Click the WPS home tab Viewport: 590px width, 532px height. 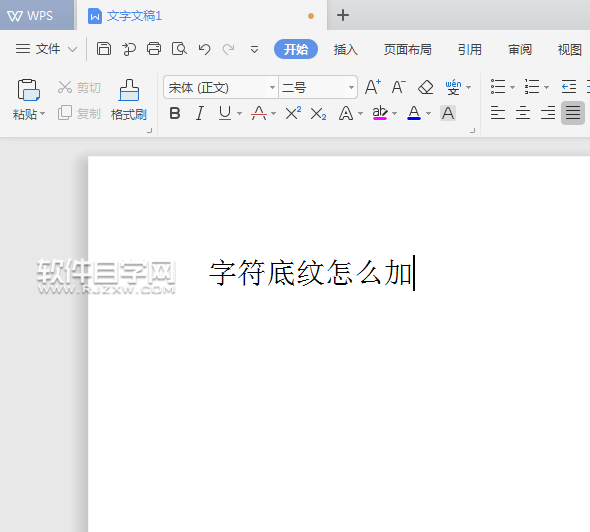tap(37, 15)
